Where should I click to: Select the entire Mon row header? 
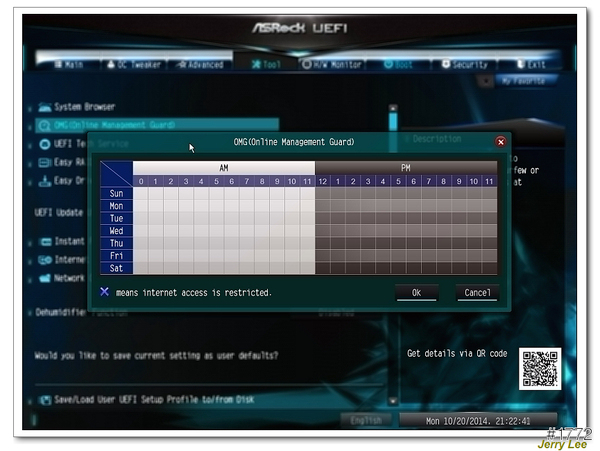(116, 206)
